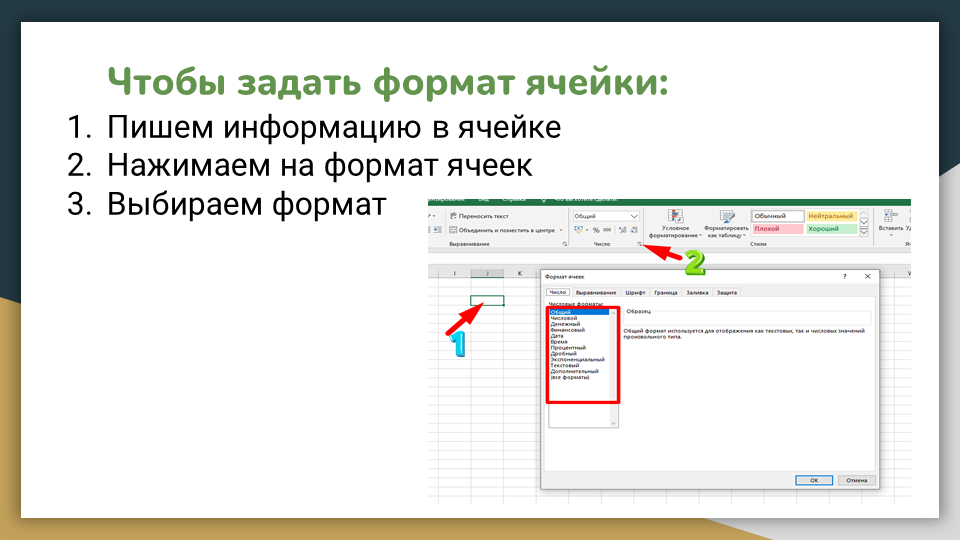Click the decrease decimal icon

pos(634,230)
